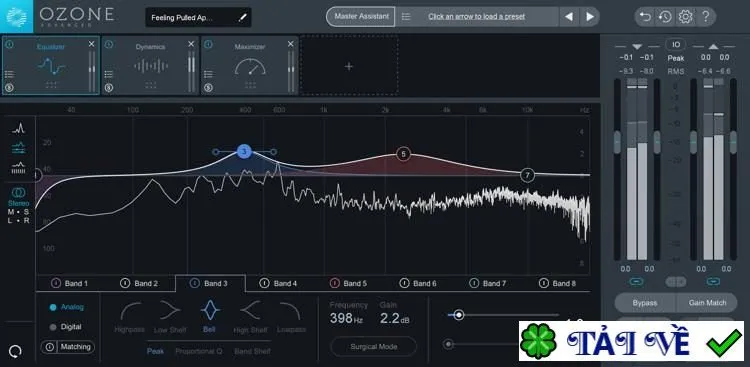Choose the Proportional Q bell type

tap(199, 351)
